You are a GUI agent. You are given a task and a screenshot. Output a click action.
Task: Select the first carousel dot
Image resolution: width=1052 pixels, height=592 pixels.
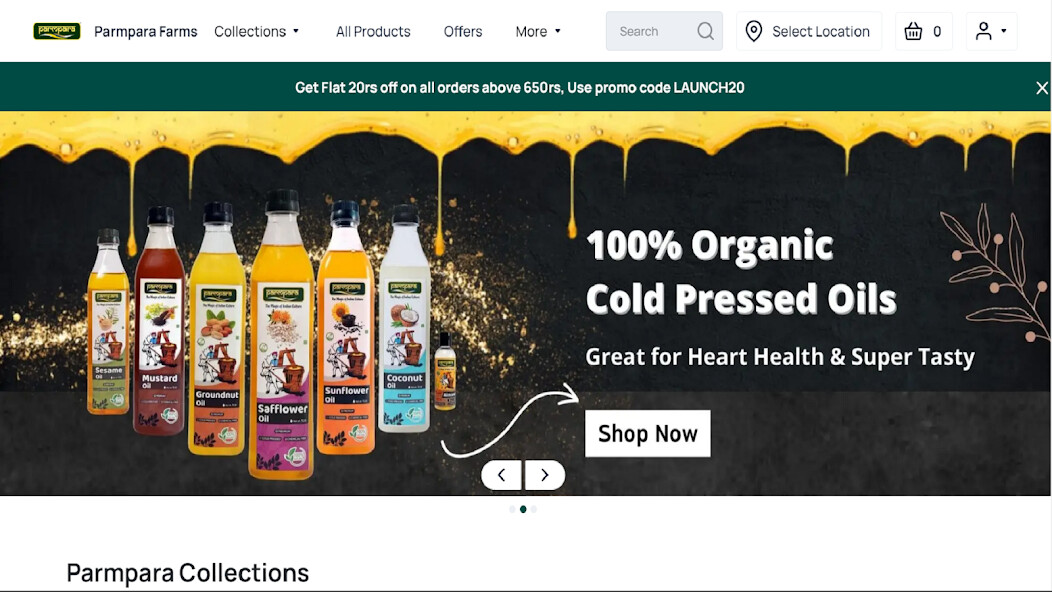point(513,509)
